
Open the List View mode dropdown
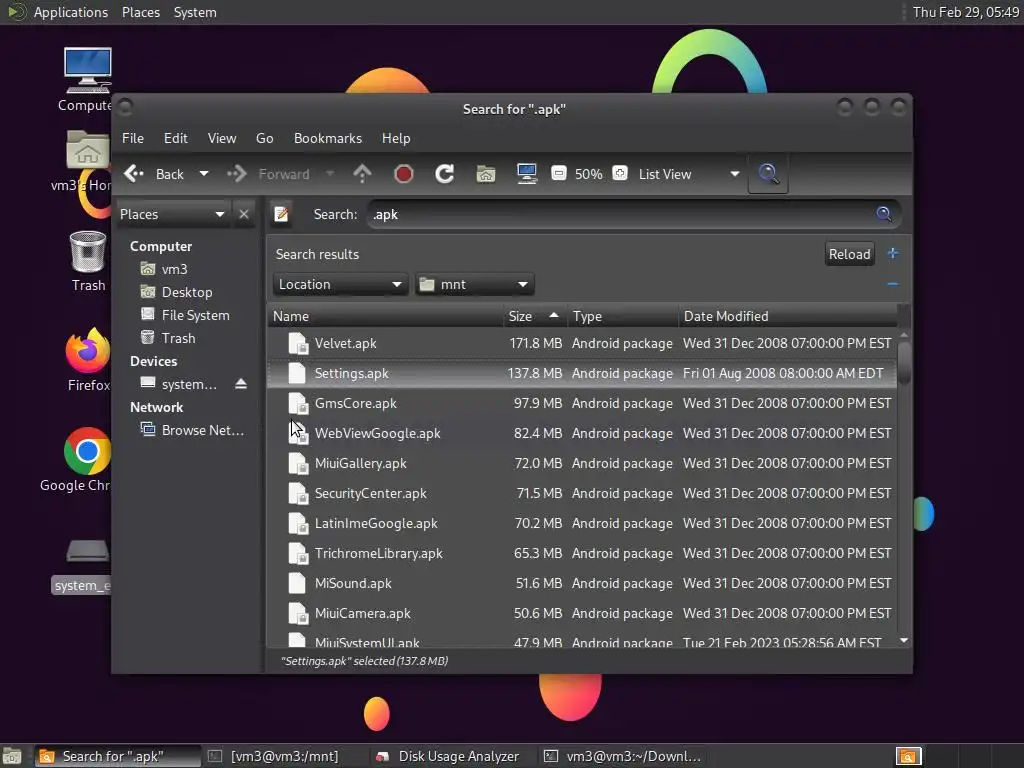point(688,174)
